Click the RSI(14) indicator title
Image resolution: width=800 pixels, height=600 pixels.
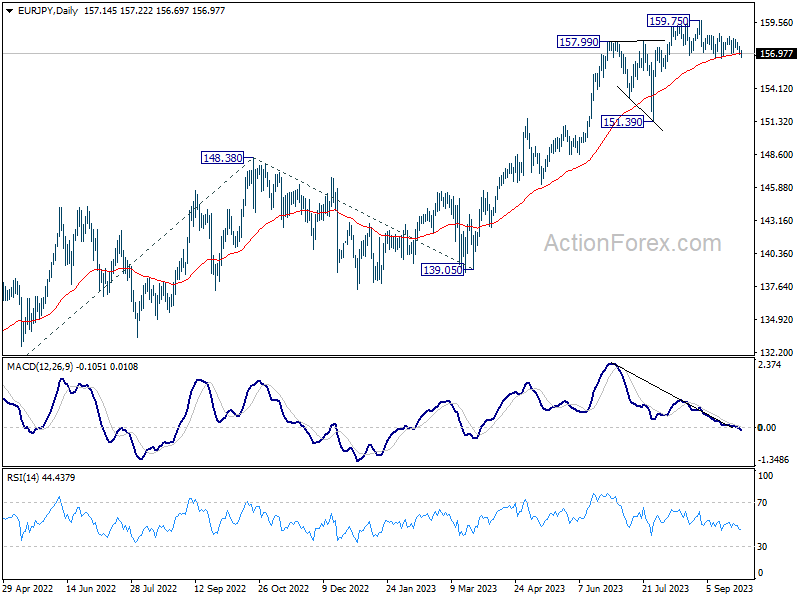click(23, 478)
